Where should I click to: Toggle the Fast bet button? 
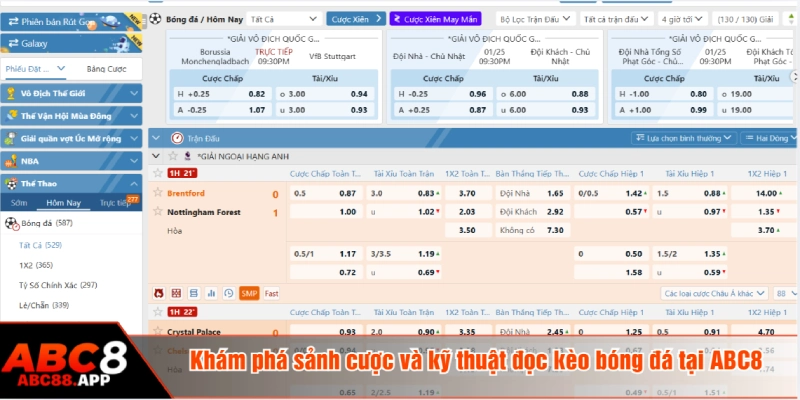(271, 293)
